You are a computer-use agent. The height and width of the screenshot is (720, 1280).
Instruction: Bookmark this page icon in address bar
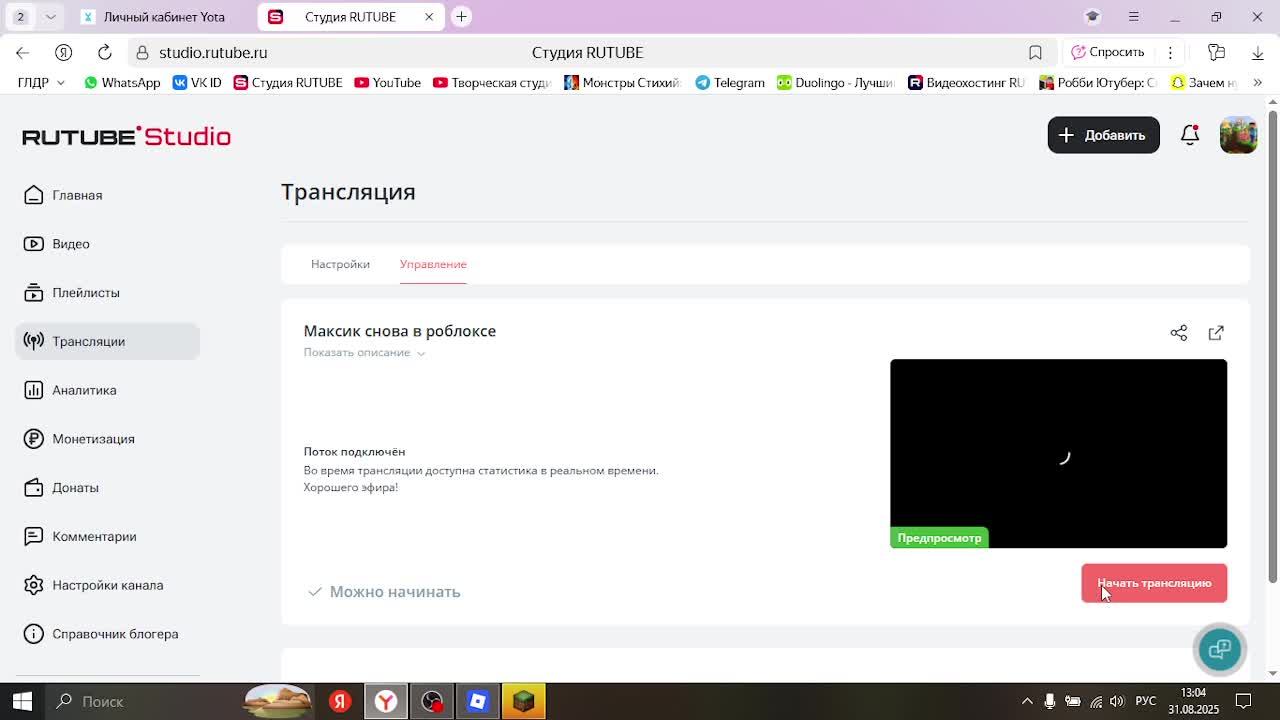point(1035,52)
